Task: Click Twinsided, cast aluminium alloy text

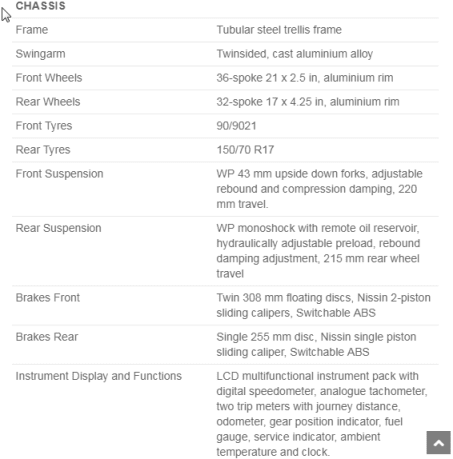Action: (295, 54)
